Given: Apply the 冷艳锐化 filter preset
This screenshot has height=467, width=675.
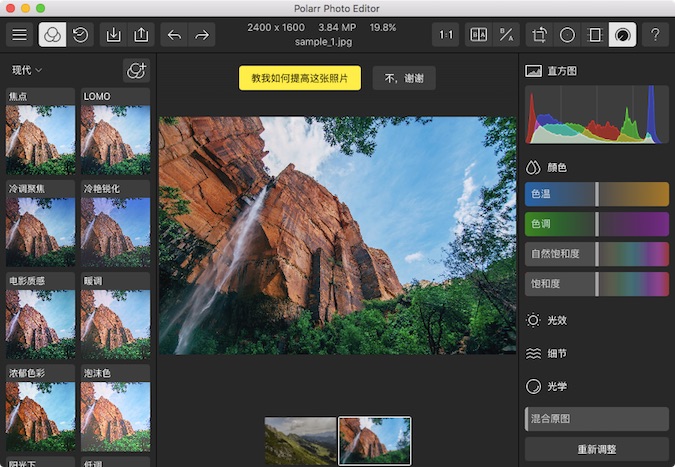Looking at the screenshot, I should [115, 223].
